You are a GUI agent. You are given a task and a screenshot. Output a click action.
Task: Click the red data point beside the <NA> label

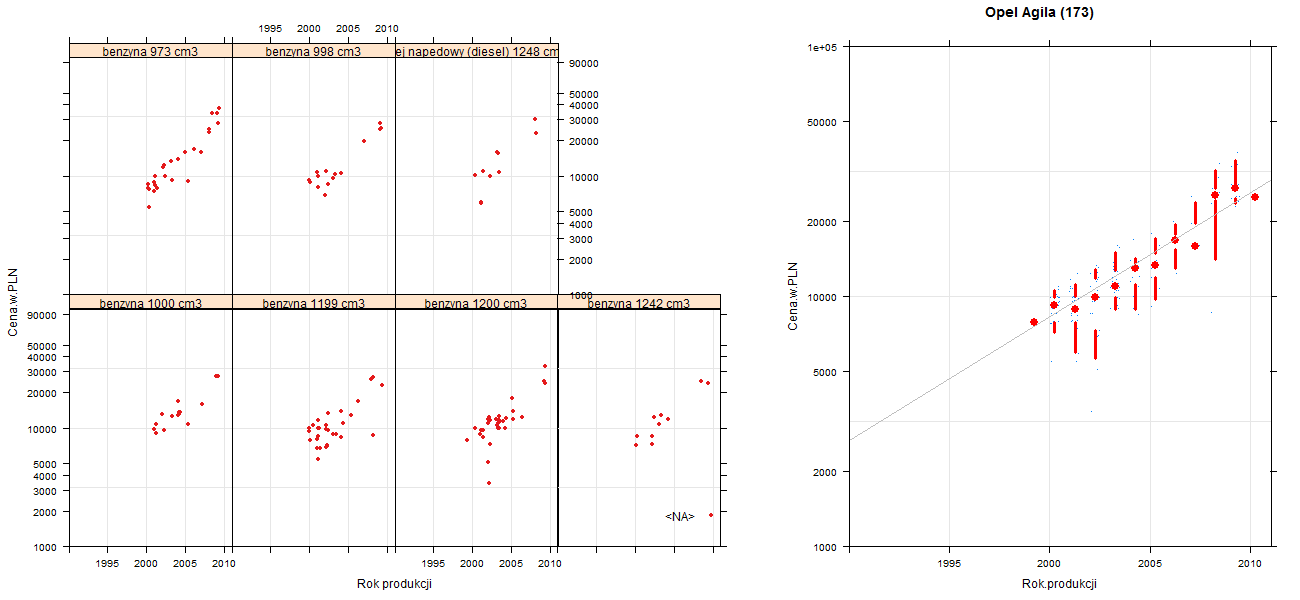tap(711, 515)
